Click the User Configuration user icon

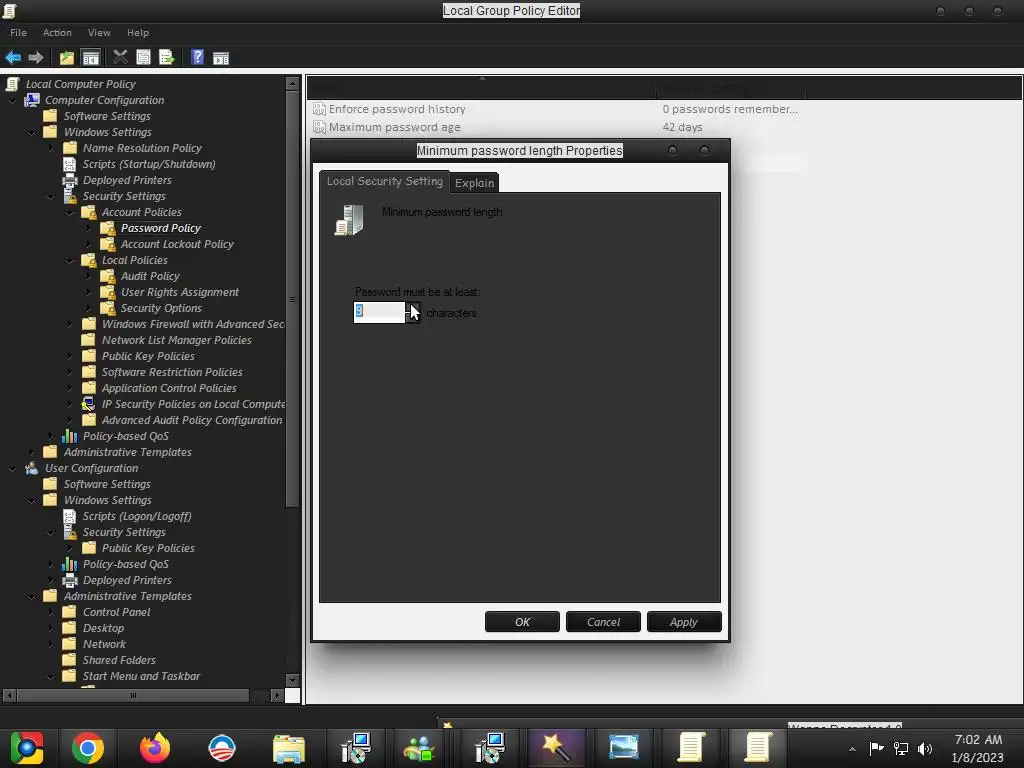(x=31, y=468)
